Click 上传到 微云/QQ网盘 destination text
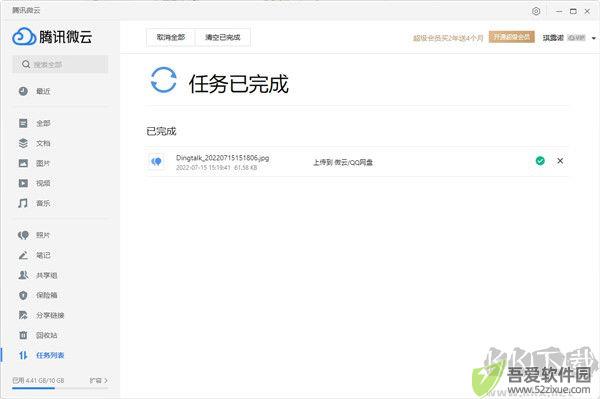The width and height of the screenshot is (600, 399). tap(343, 162)
